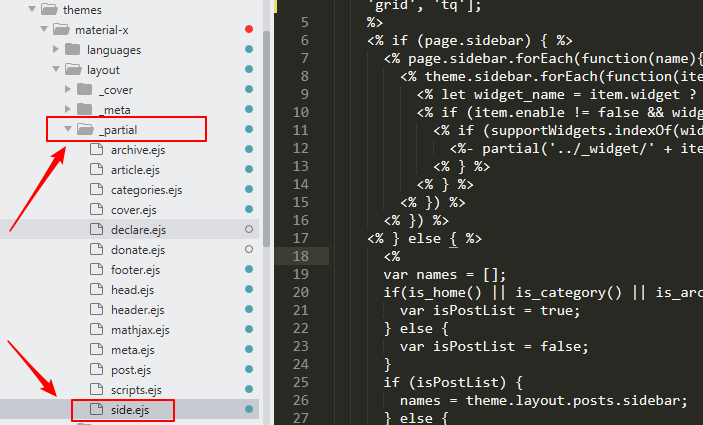Click the cover.ejs file icon
The image size is (703, 425).
[96, 209]
